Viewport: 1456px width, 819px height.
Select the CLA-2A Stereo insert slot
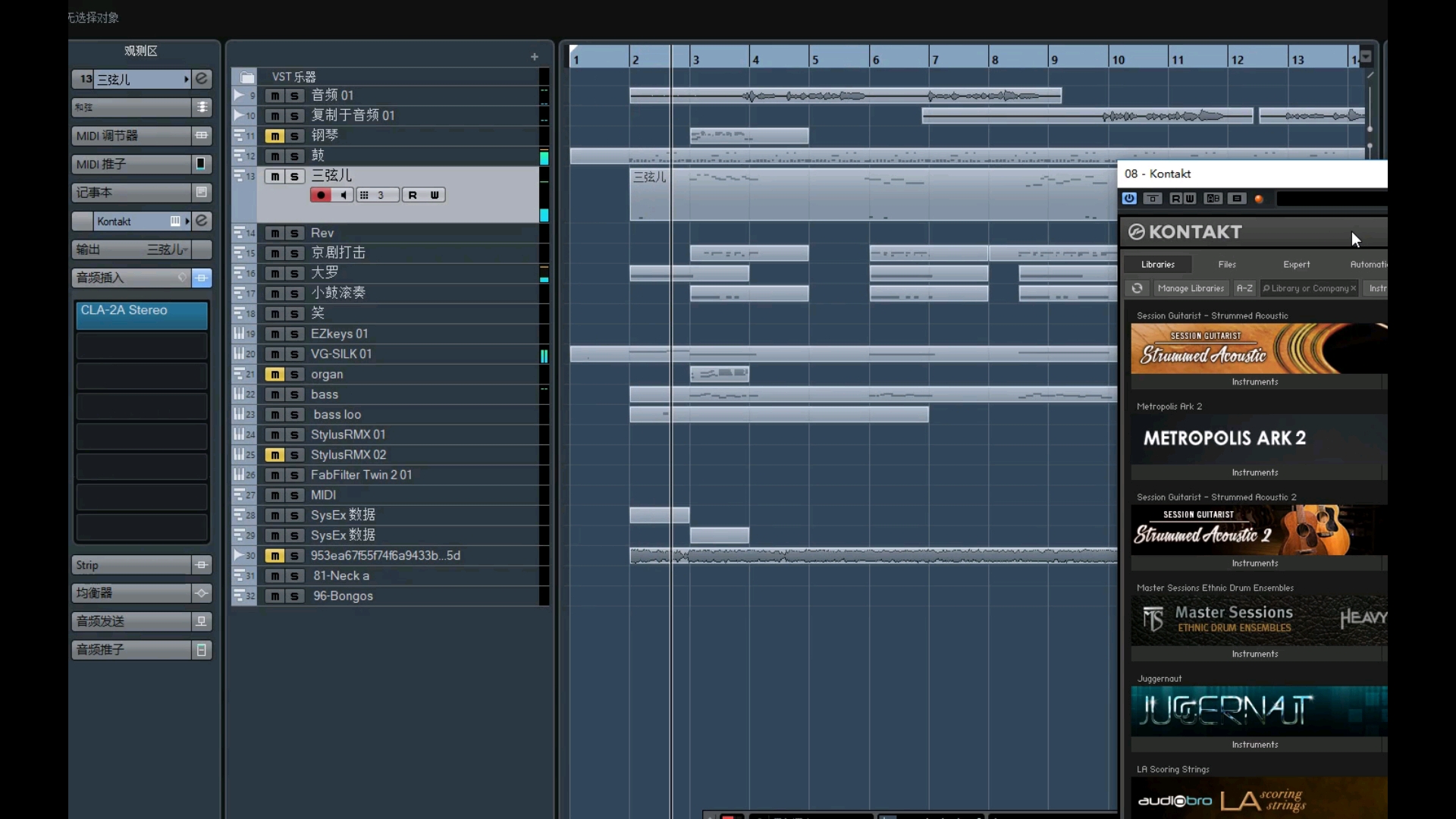pyautogui.click(x=142, y=315)
